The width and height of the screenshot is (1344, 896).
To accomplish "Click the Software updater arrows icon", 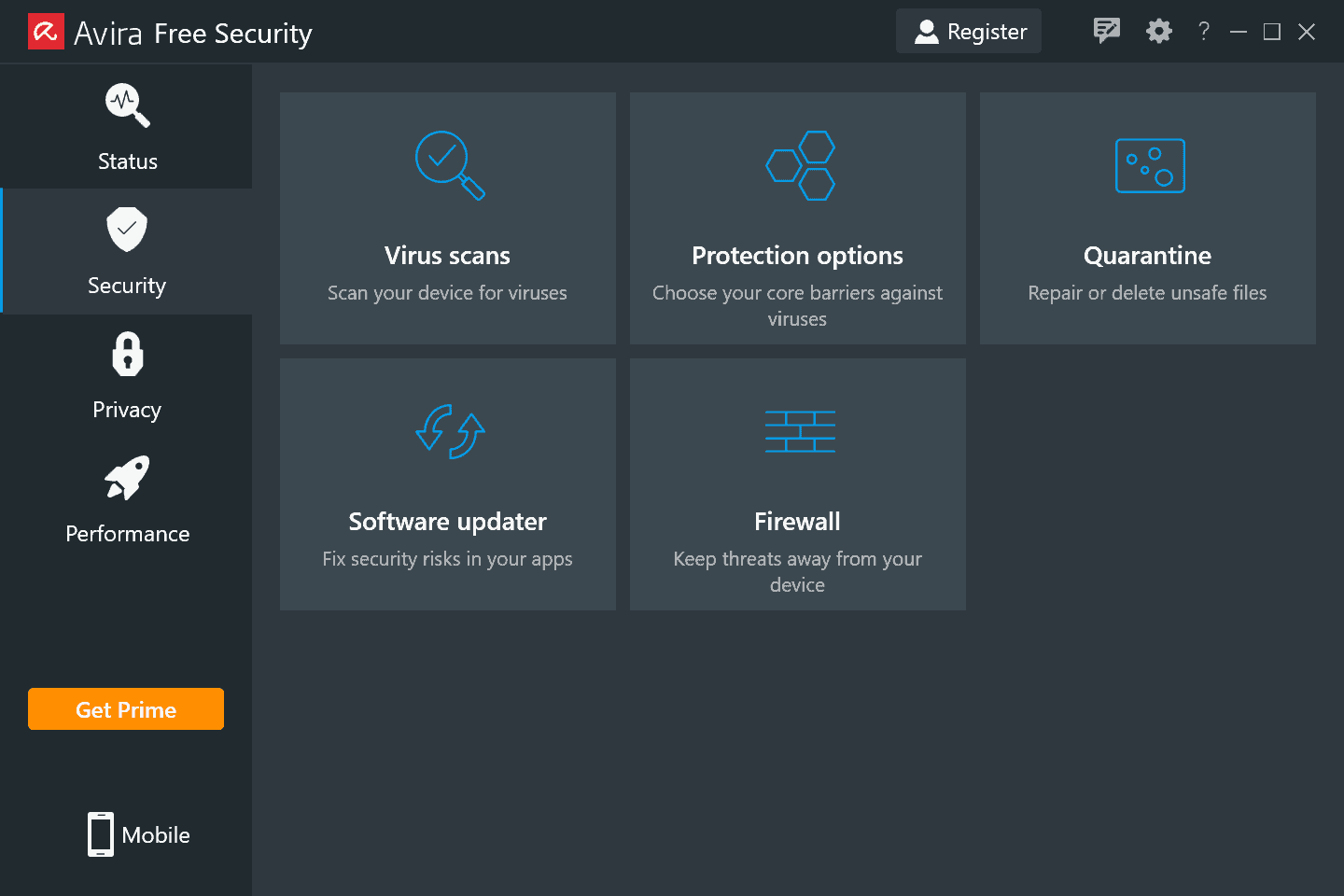I will click(449, 431).
